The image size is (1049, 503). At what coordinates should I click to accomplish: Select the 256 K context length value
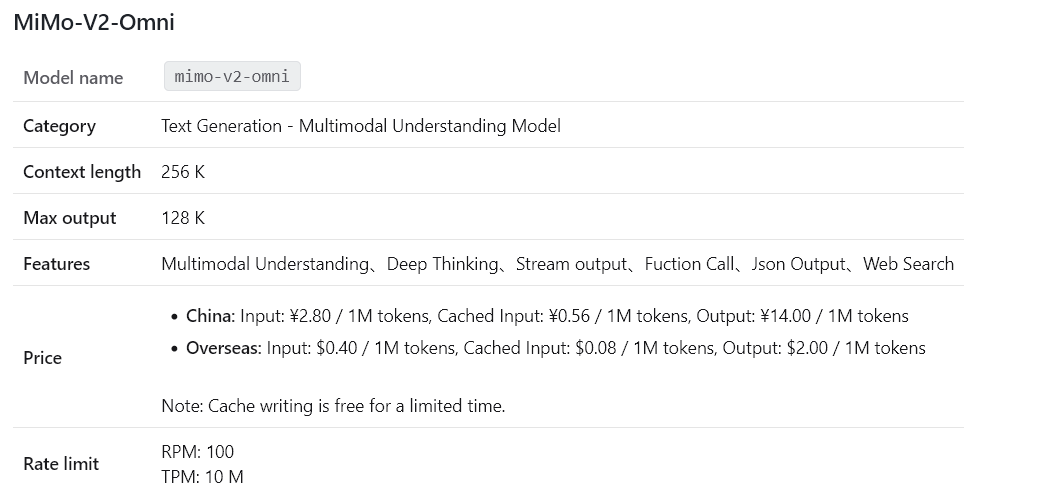[x=183, y=172]
